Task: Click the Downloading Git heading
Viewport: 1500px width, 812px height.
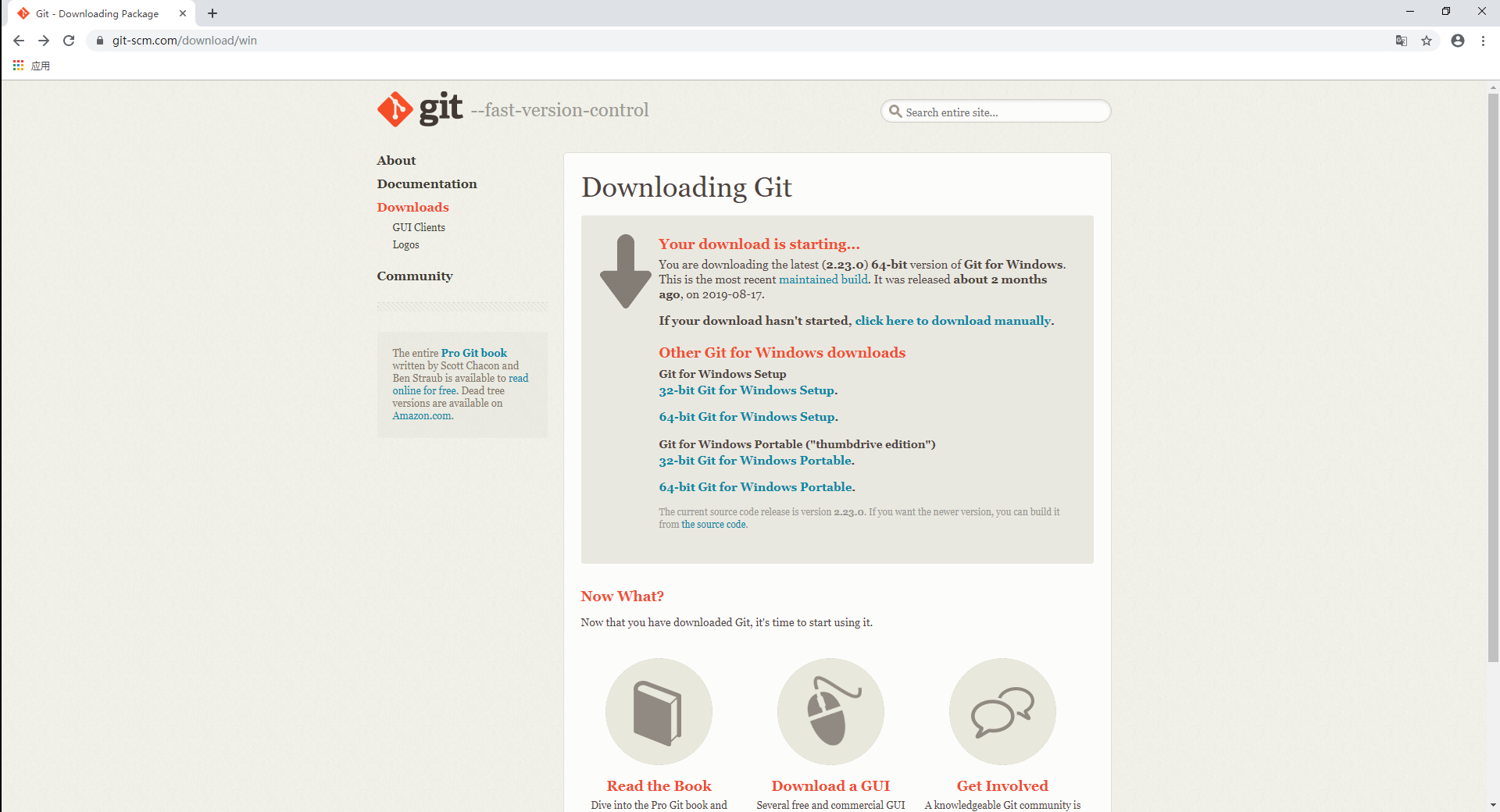Action: point(687,187)
